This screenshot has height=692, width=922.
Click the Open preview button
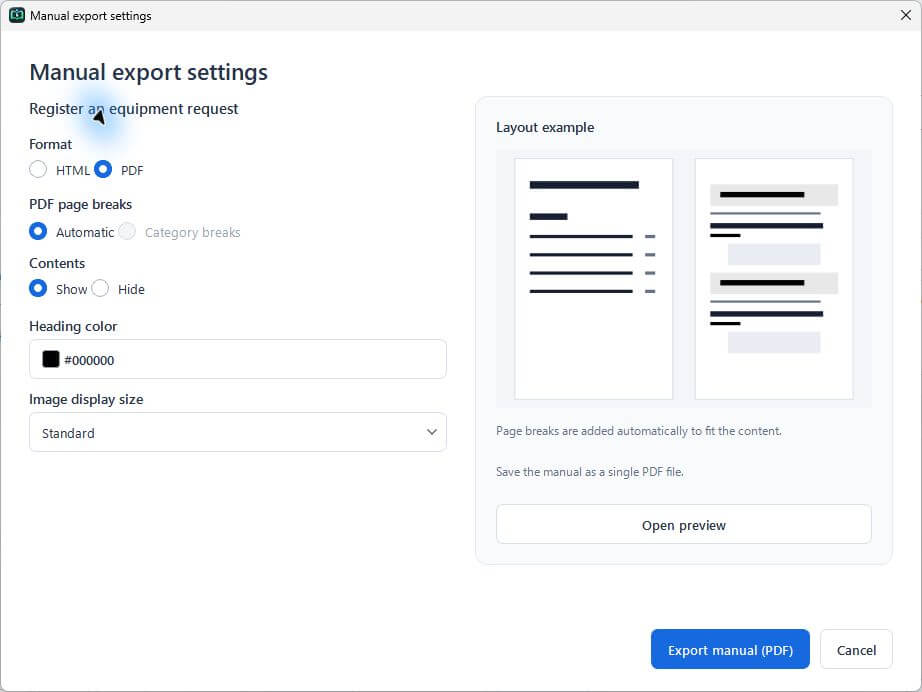683,524
